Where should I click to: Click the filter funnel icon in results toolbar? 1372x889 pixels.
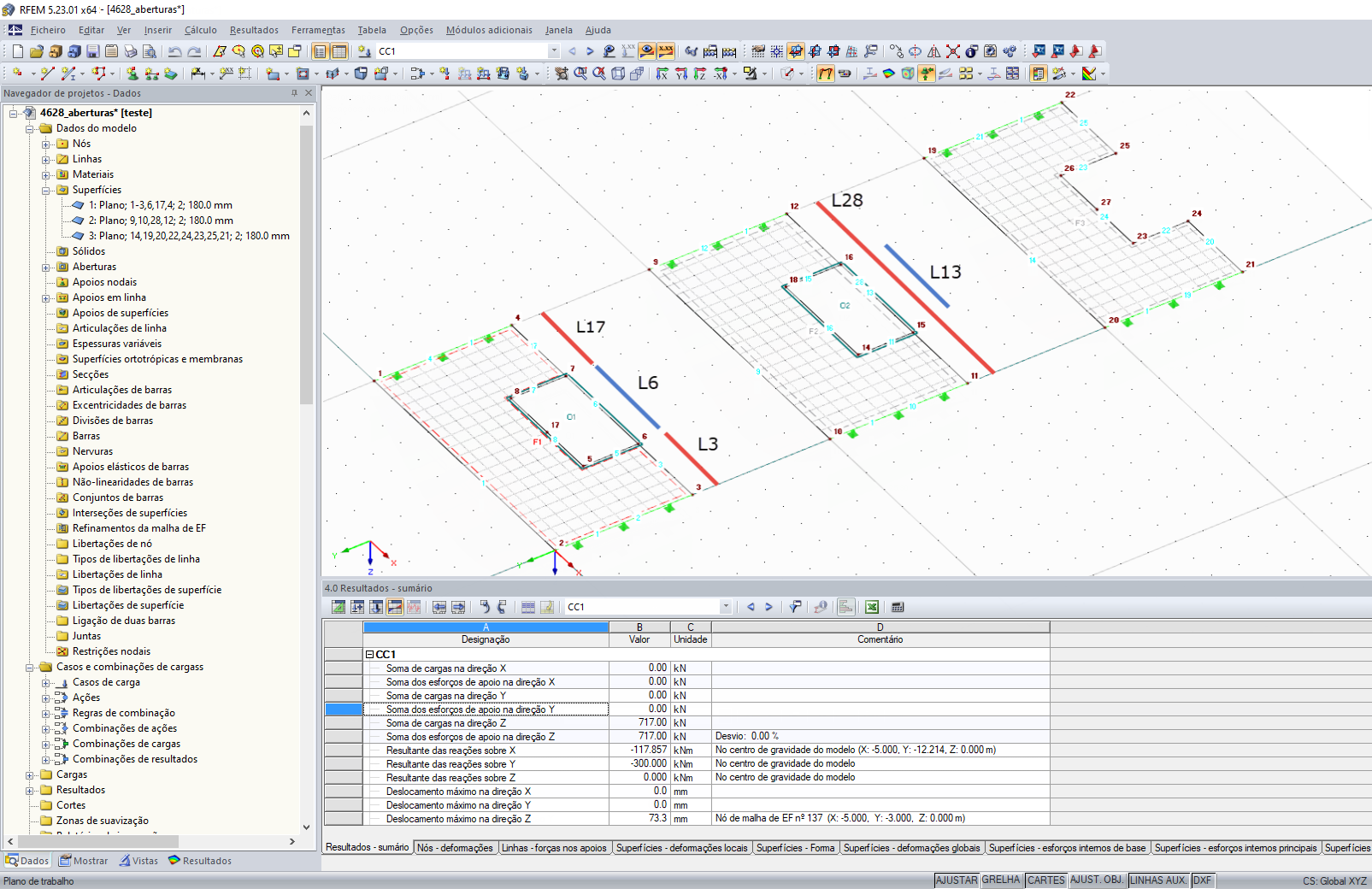pos(795,607)
